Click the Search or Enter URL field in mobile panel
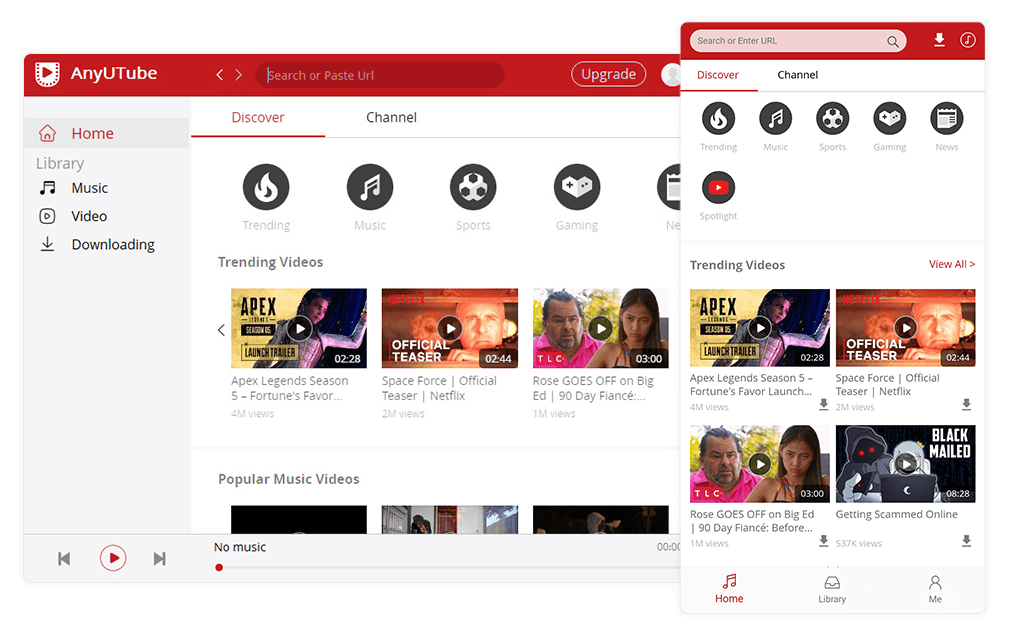This screenshot has width=1024, height=640. 798,40
